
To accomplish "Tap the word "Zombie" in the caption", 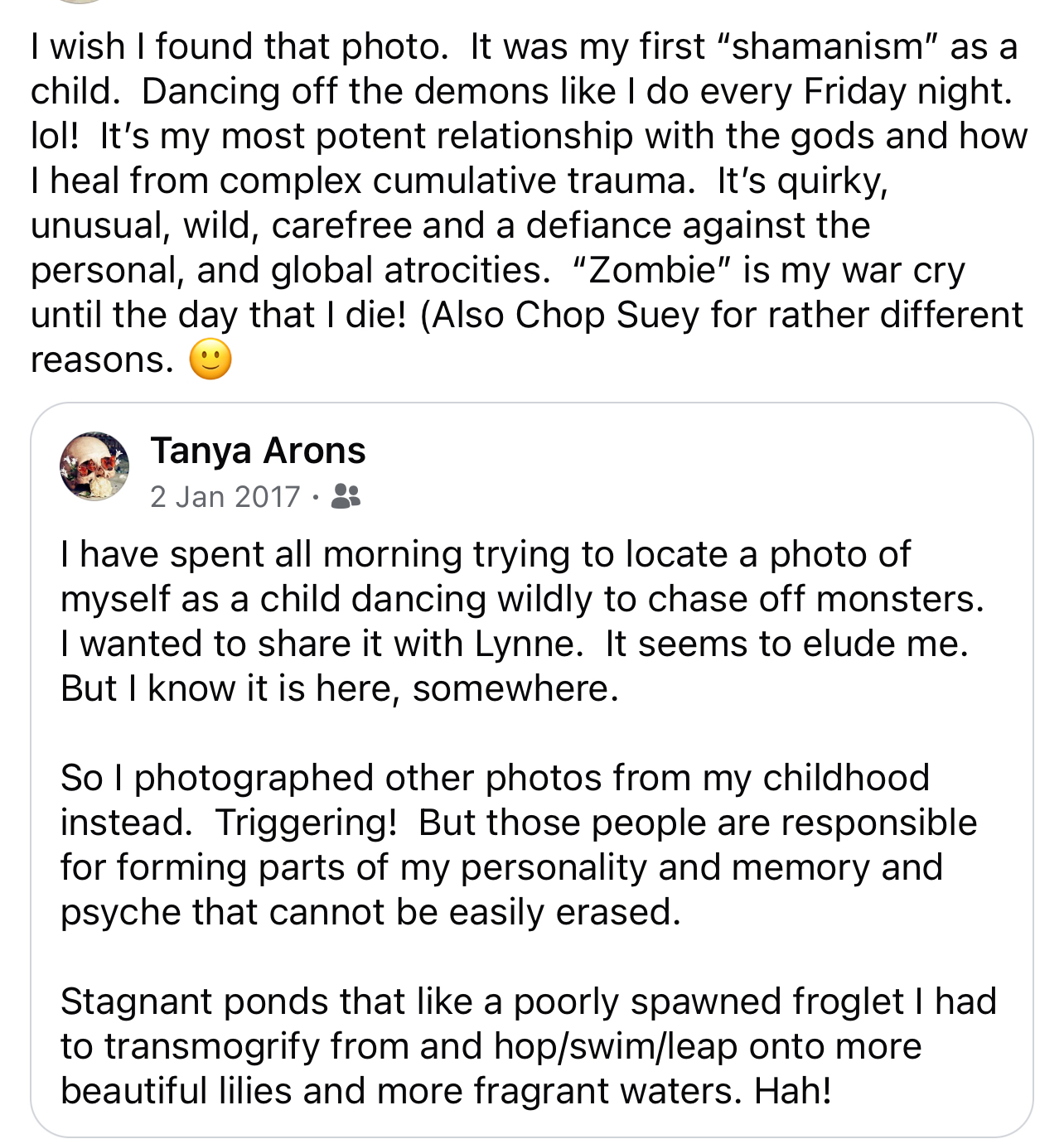I will click(652, 270).
